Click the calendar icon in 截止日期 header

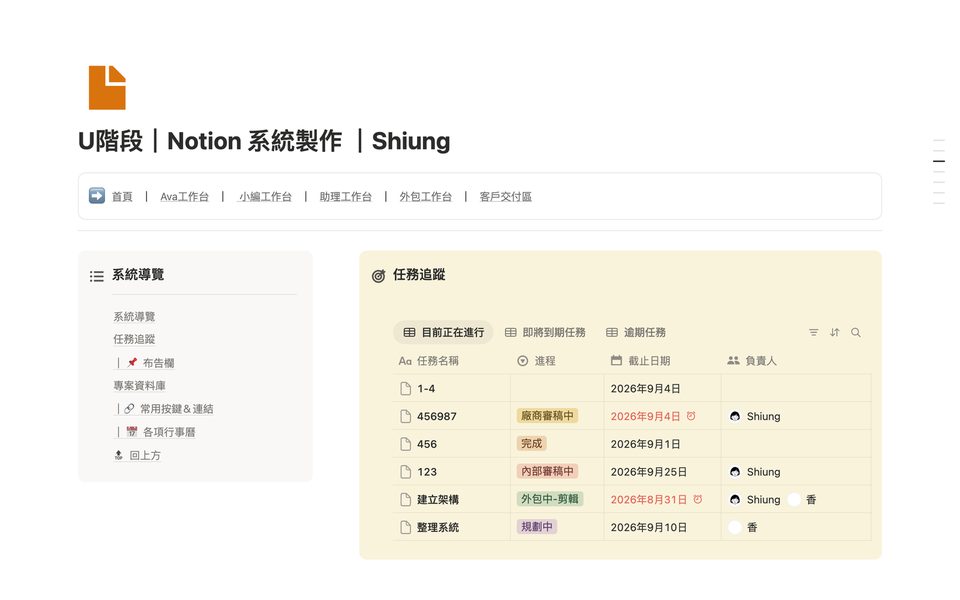pyautogui.click(x=617, y=361)
